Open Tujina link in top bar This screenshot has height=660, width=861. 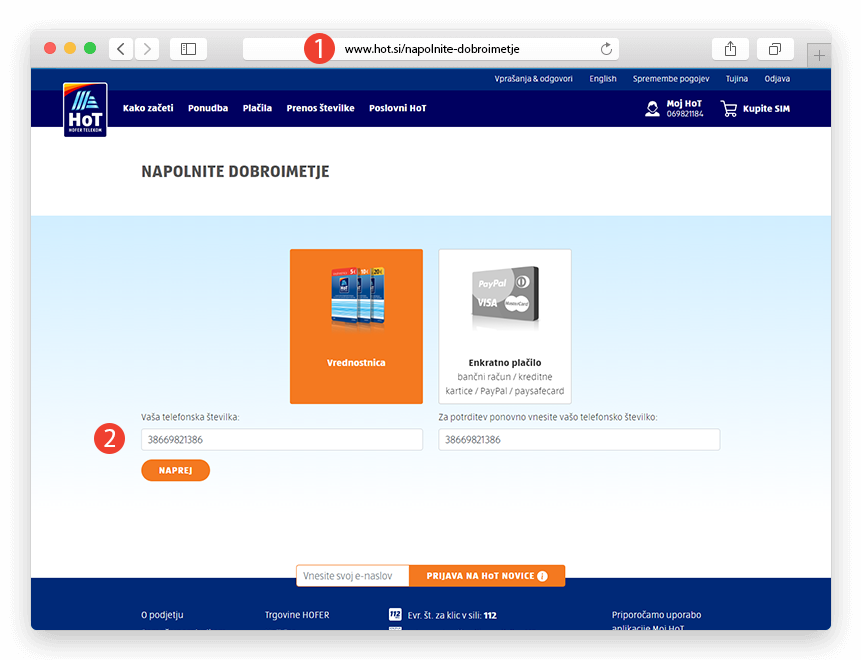point(737,79)
